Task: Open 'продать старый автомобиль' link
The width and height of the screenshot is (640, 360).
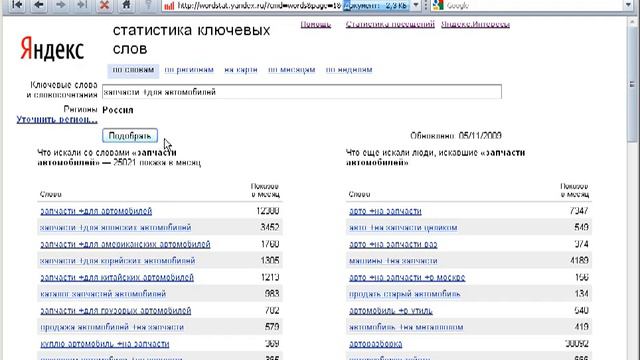Action: 404,294
